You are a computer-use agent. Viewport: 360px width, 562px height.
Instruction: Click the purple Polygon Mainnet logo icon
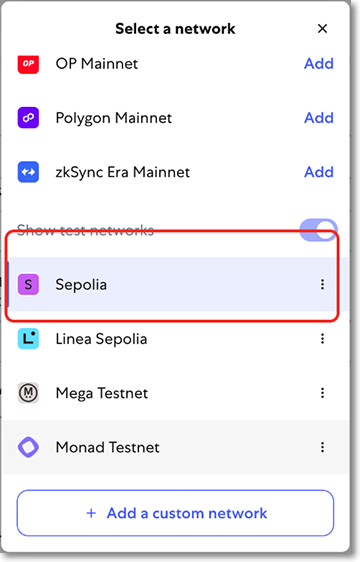tap(28, 118)
